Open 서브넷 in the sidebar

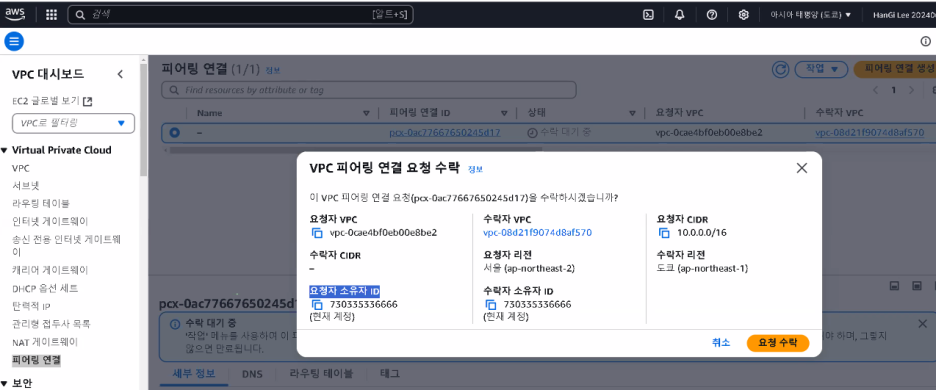point(26,186)
